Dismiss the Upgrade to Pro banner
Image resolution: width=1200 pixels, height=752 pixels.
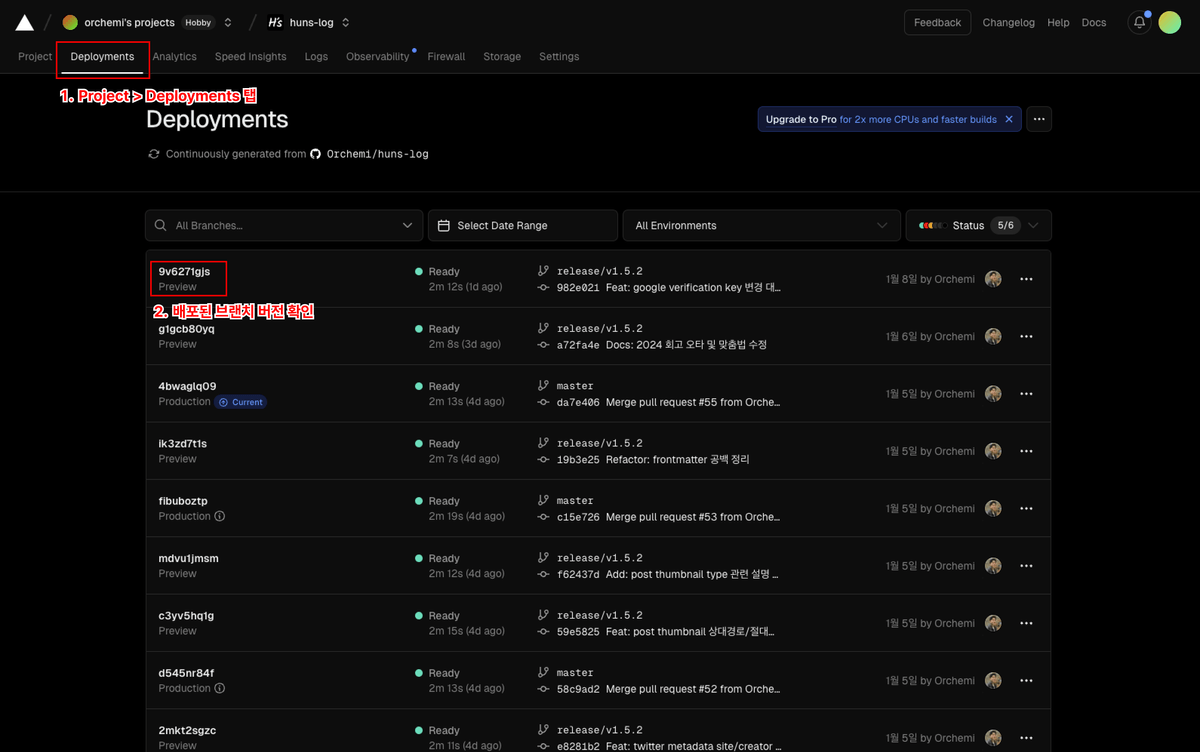pyautogui.click(x=1009, y=118)
